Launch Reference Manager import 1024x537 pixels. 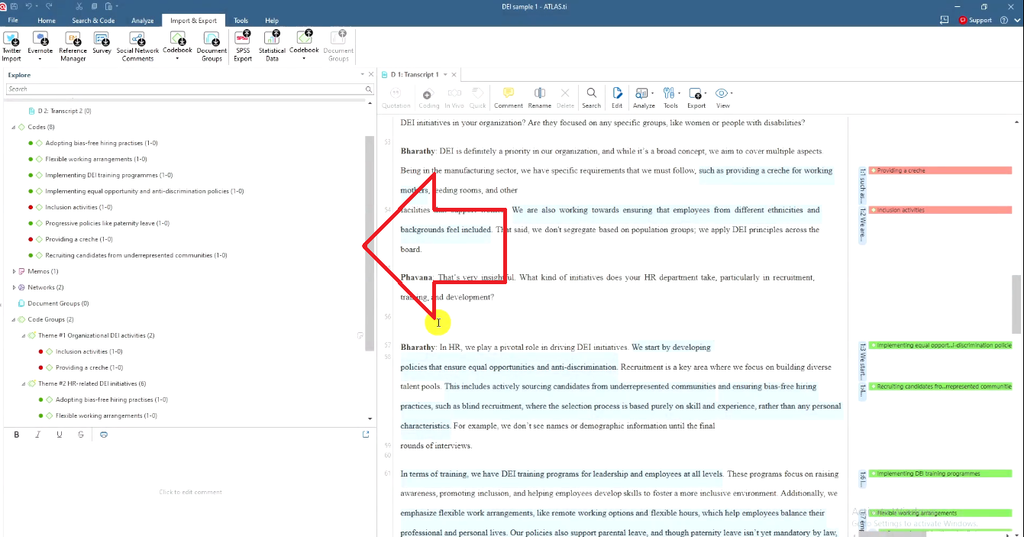[72, 45]
